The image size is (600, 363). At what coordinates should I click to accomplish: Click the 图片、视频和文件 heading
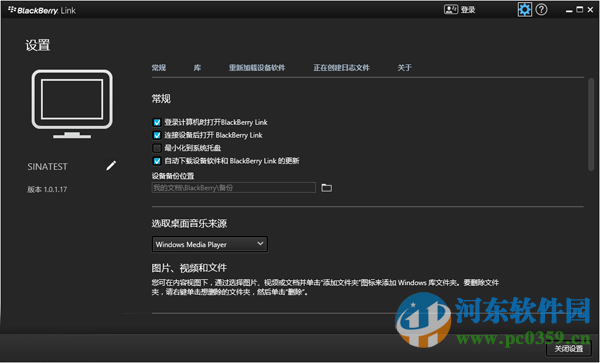(189, 268)
